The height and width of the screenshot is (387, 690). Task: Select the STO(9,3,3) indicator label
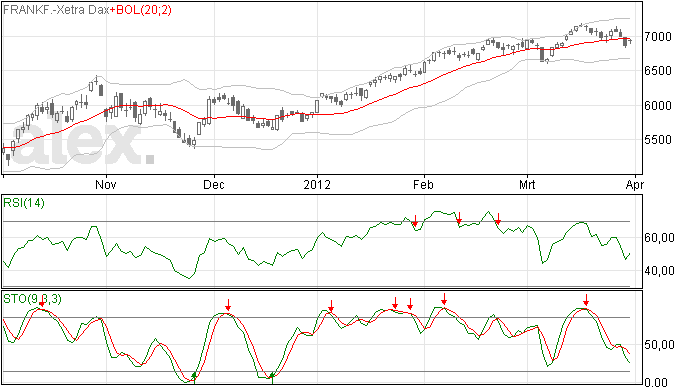pyautogui.click(x=33, y=299)
